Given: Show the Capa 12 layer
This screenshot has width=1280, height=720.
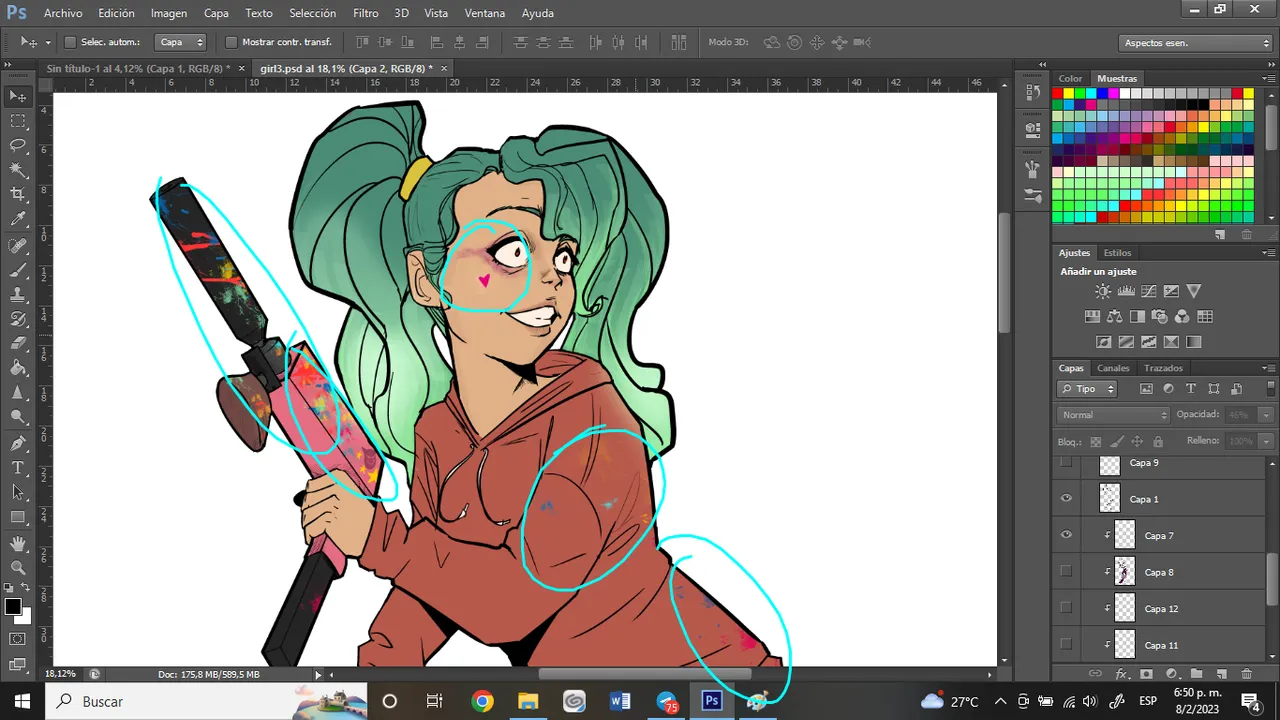Looking at the screenshot, I should click(1066, 607).
